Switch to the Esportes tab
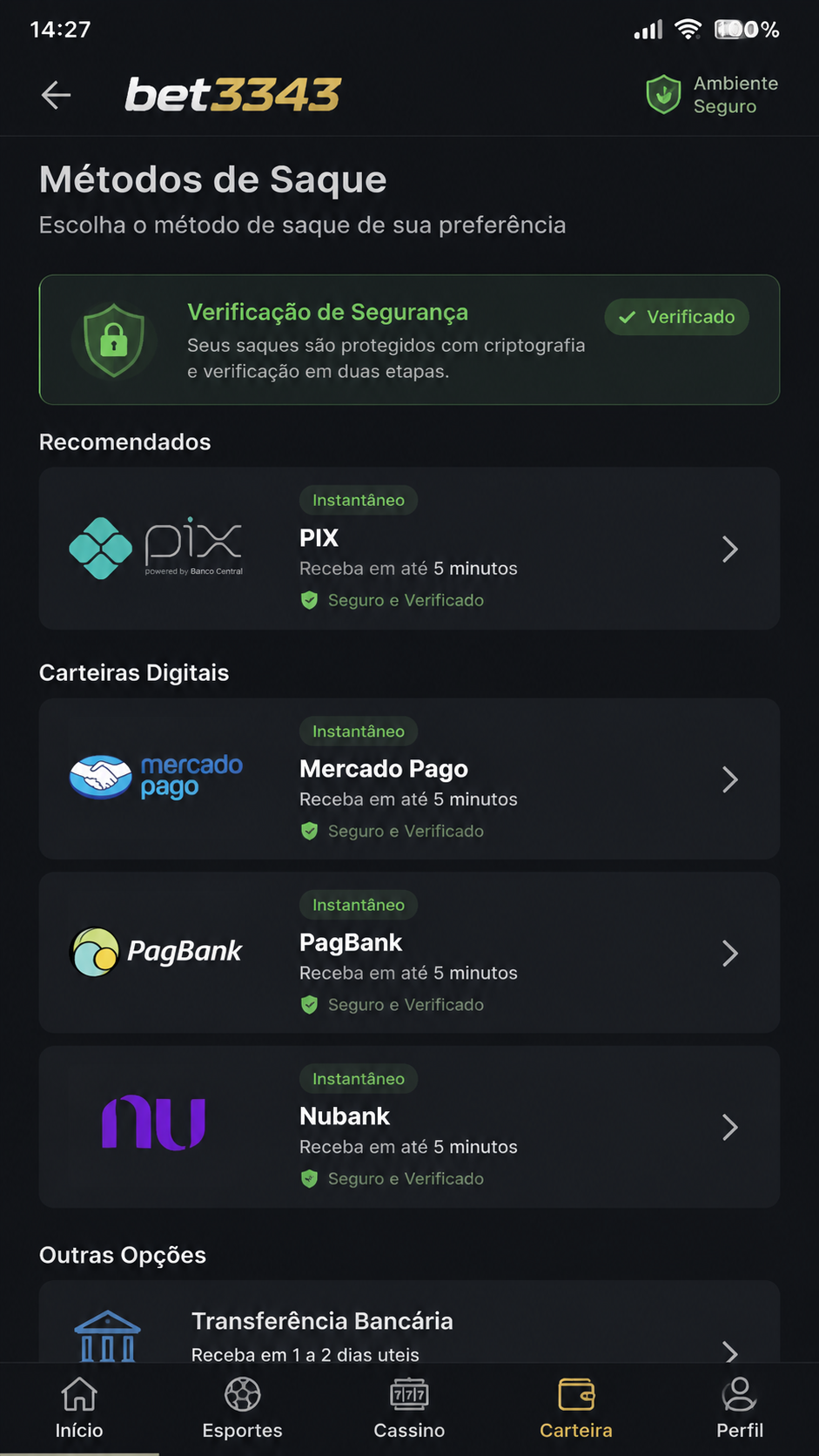 242,1408
